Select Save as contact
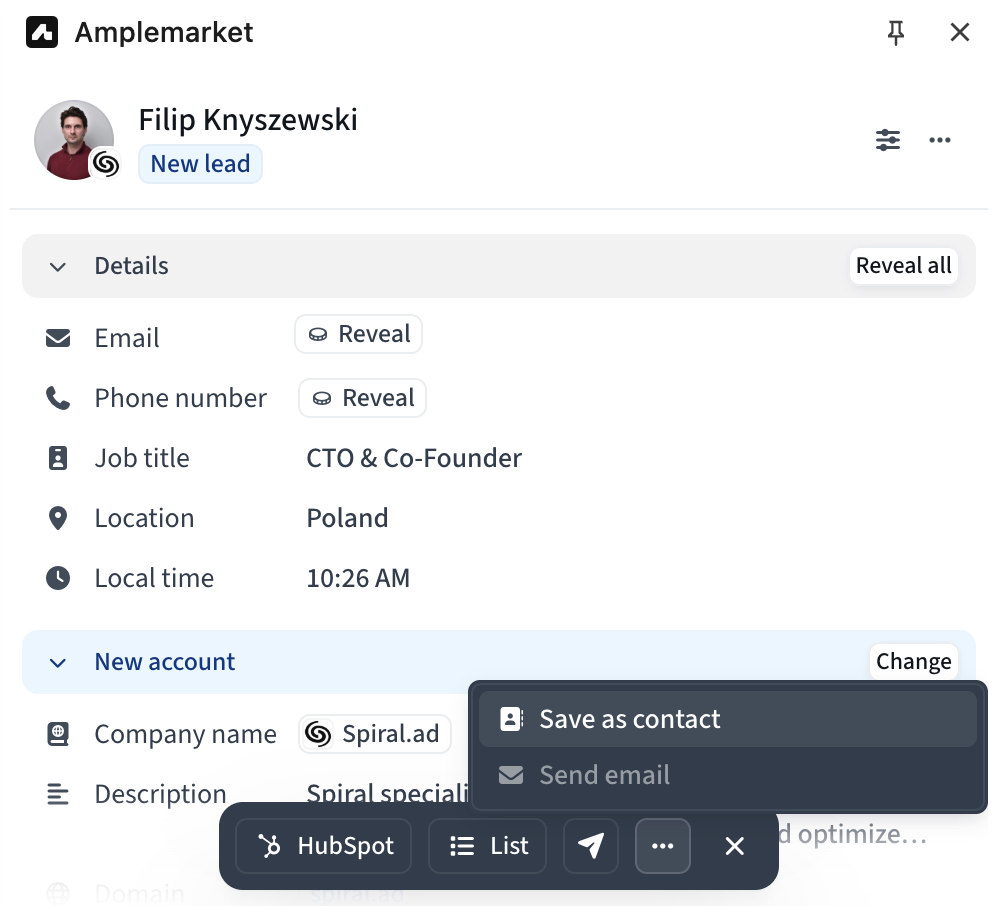This screenshot has width=1002, height=906. [728, 719]
